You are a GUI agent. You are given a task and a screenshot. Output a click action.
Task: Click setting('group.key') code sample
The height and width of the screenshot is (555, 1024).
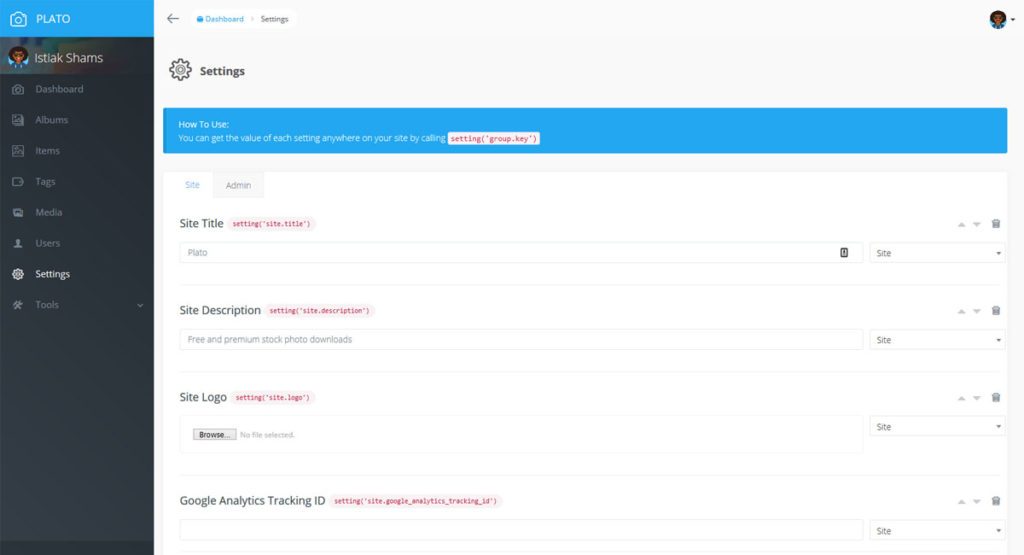[x=494, y=138]
